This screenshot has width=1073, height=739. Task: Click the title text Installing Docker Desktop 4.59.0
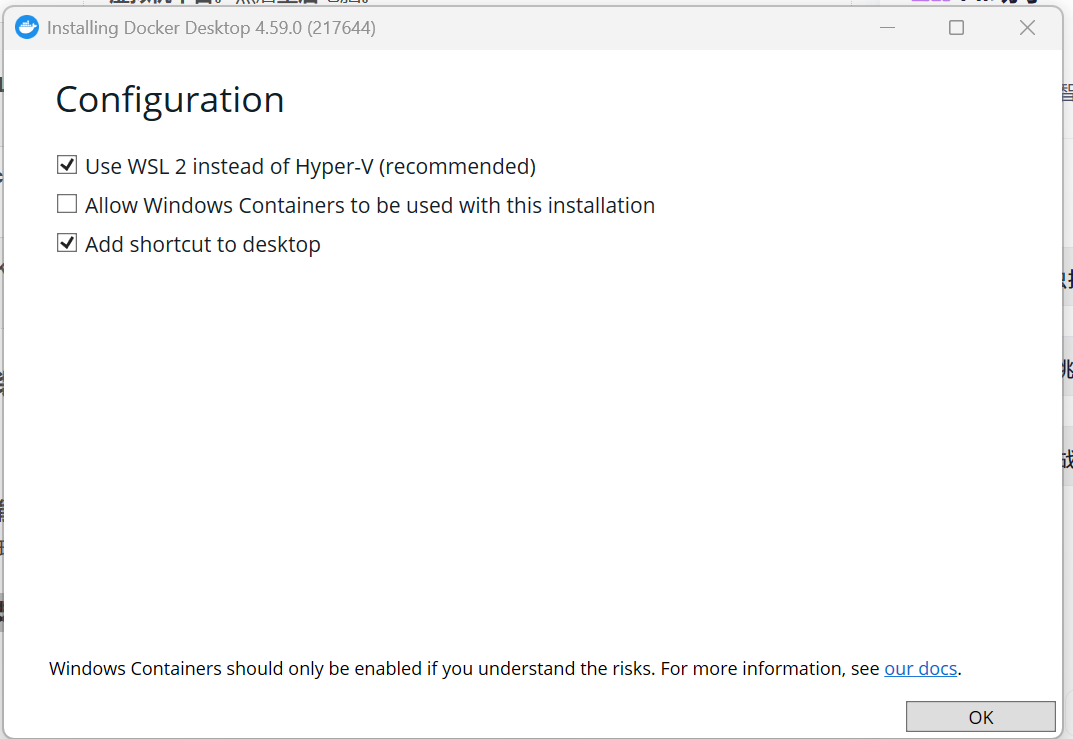point(211,28)
